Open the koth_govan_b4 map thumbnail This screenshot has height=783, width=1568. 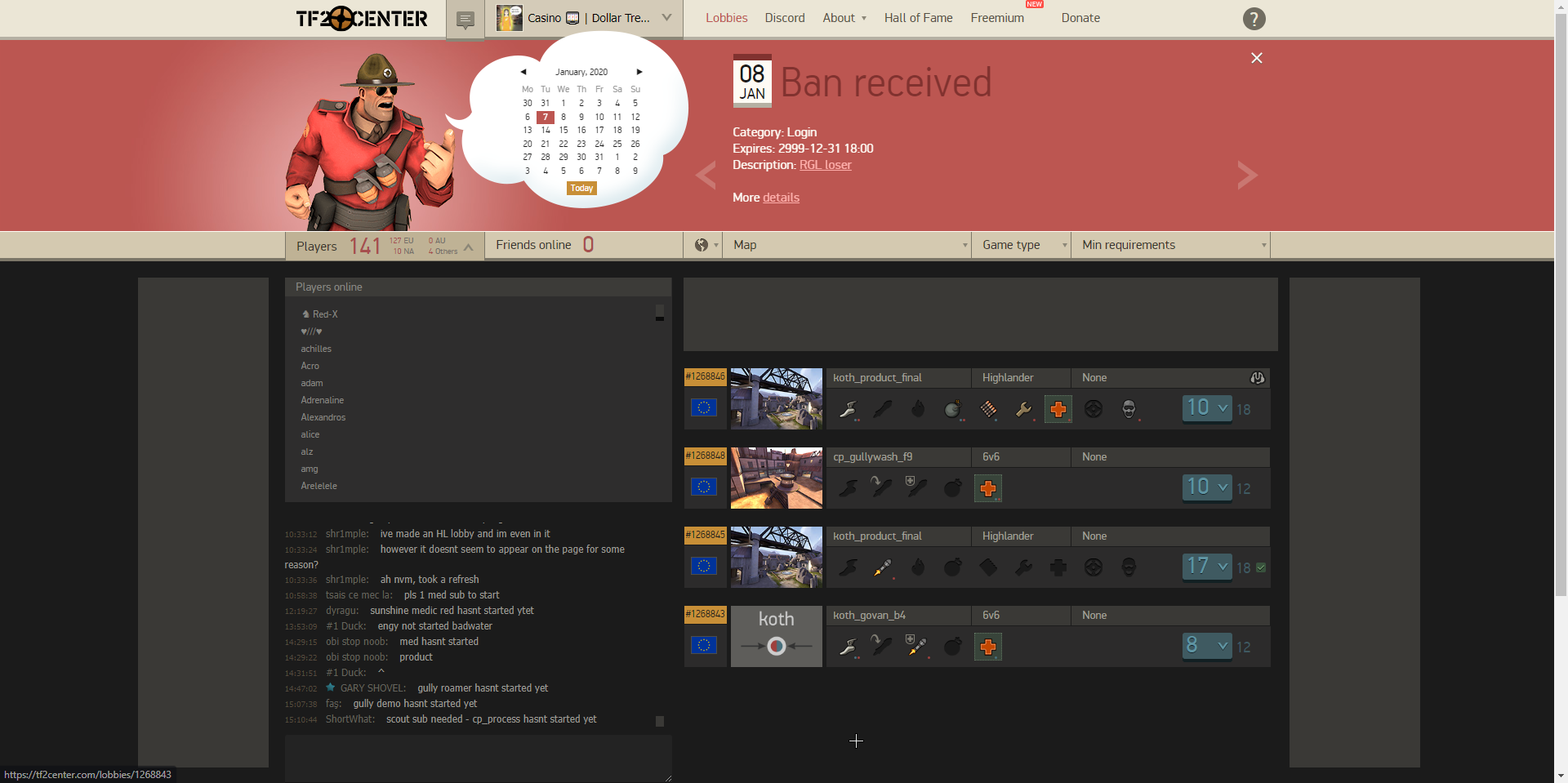pos(776,636)
